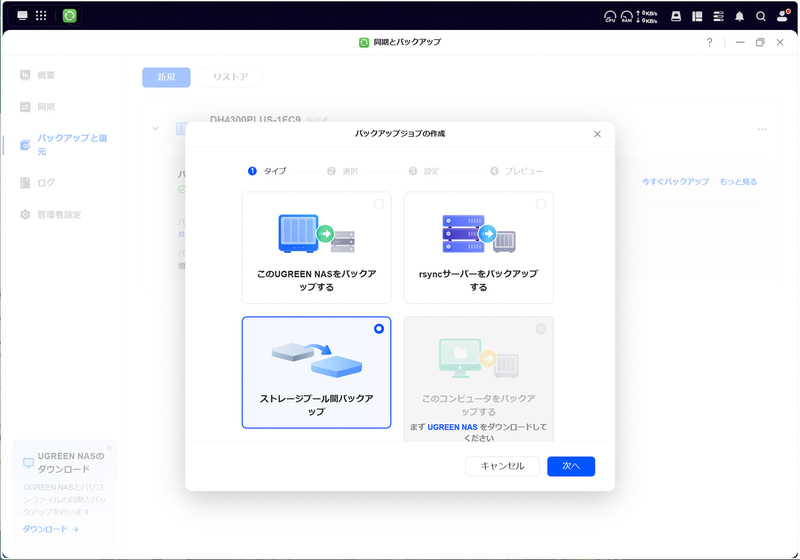Open 管理者設定 in the sidebar

click(59, 215)
